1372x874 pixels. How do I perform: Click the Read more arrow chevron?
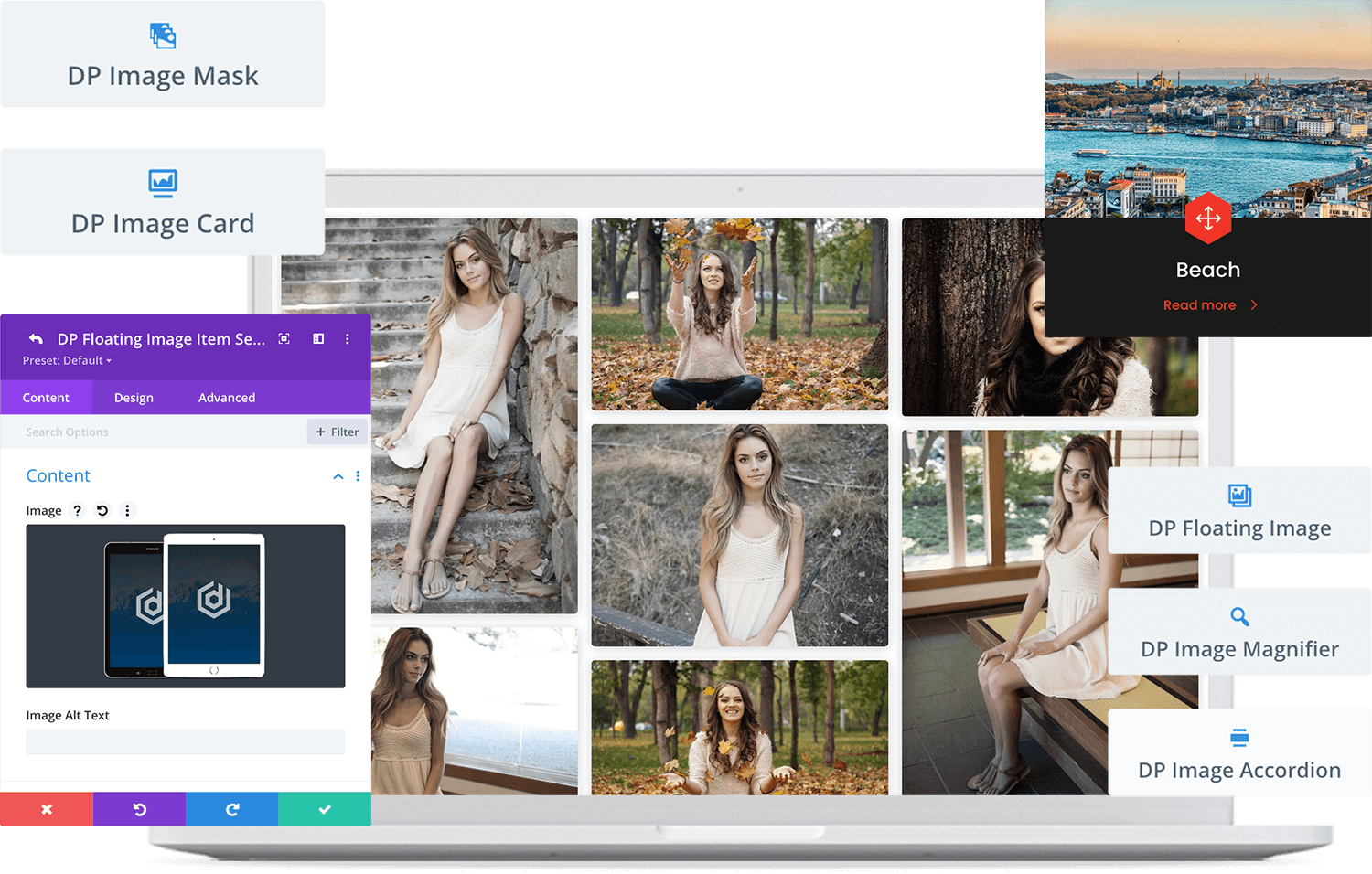tap(1254, 305)
